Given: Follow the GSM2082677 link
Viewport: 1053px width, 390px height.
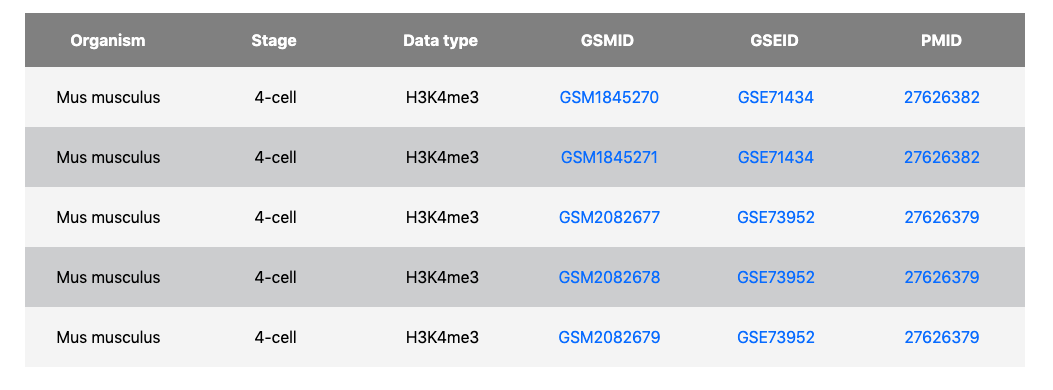Looking at the screenshot, I should [x=609, y=217].
